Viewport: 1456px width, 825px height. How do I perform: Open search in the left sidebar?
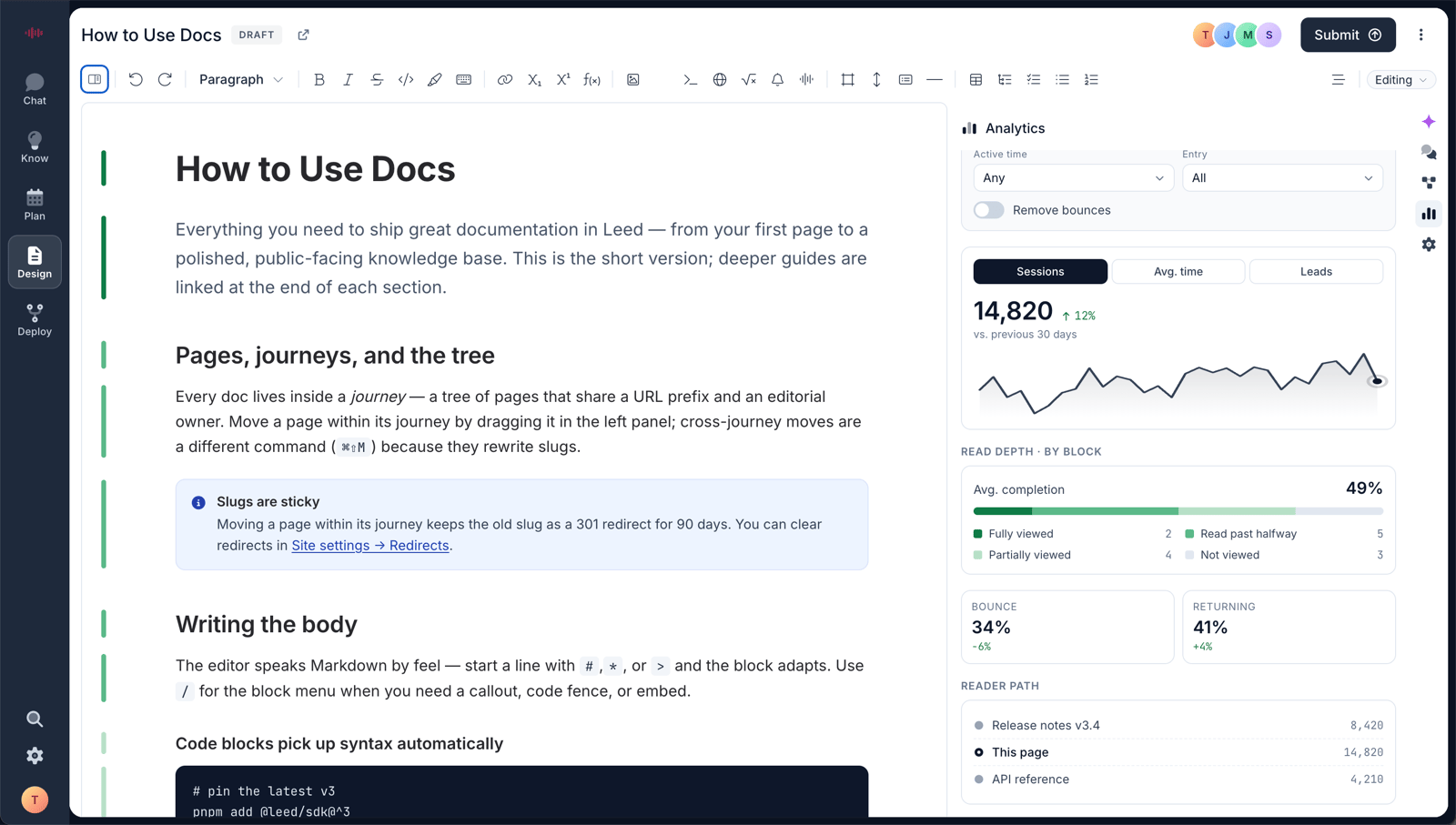[x=35, y=719]
